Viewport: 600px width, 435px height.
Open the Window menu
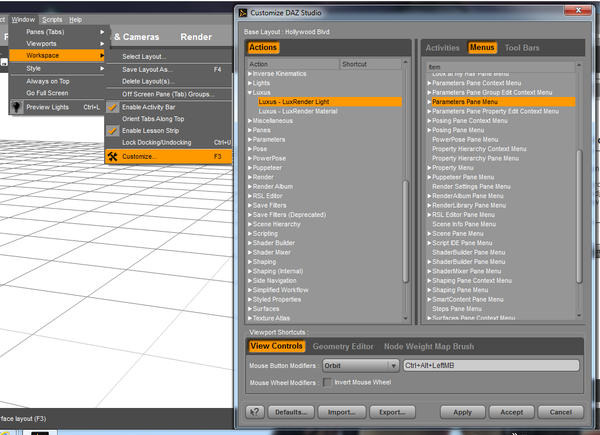23,20
